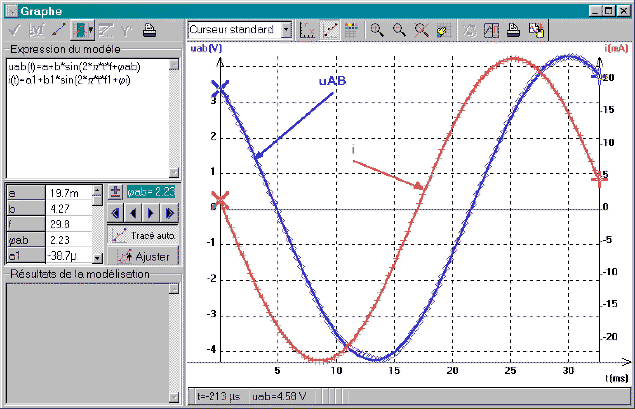635x409 pixels.
Task: Toggle the Tracé auto button
Action: (x=144, y=235)
